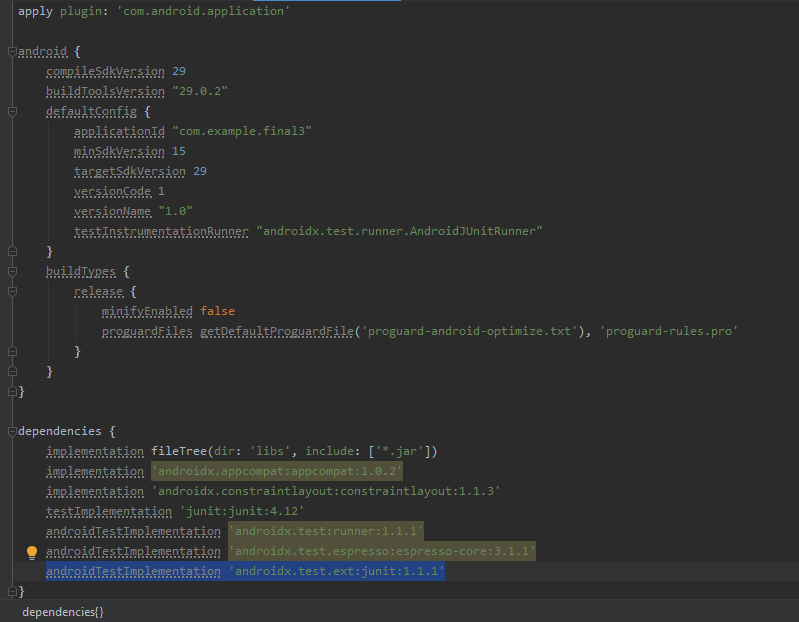Click the 'versionCode' property

click(x=112, y=192)
